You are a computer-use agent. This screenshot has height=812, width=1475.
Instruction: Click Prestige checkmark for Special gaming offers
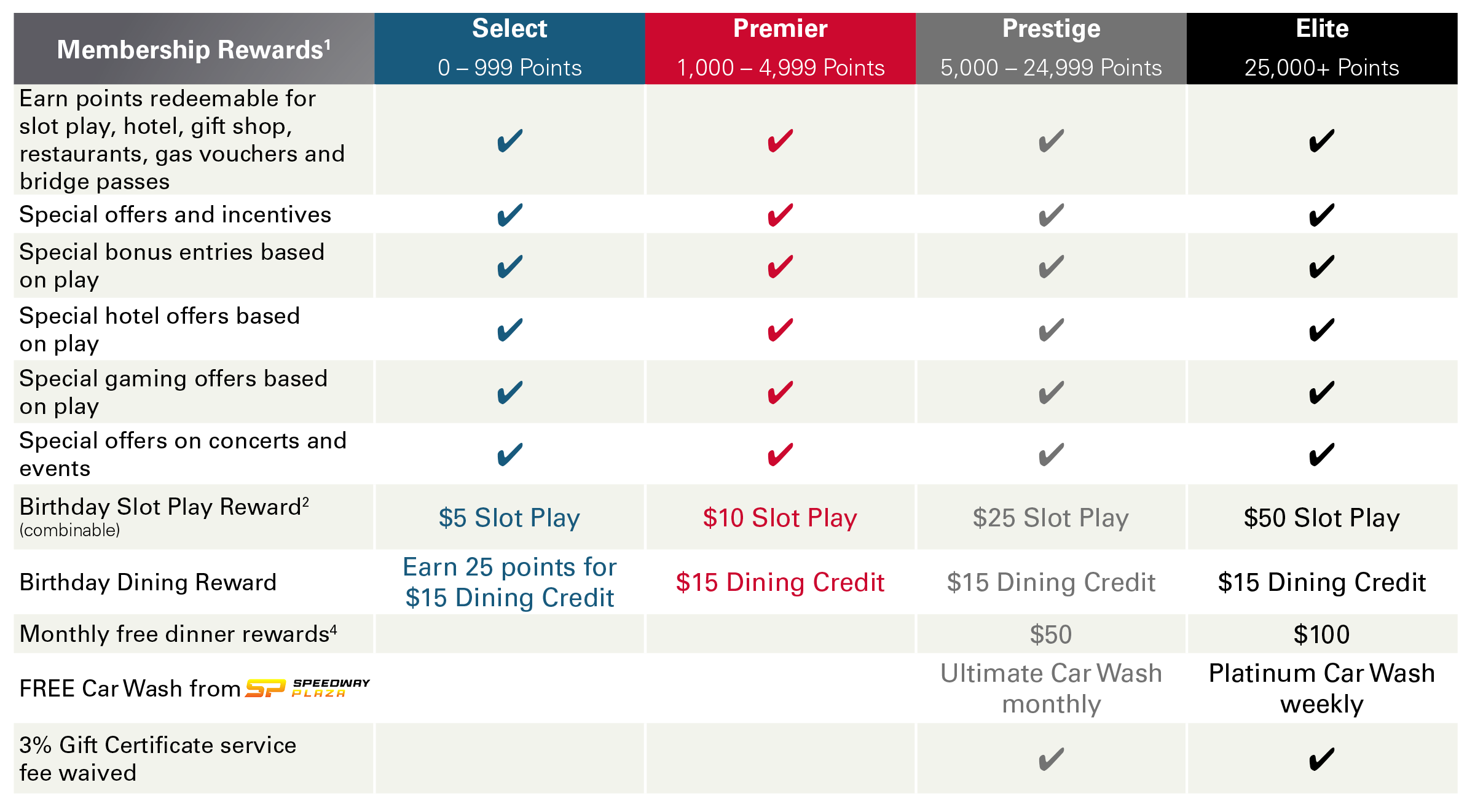tap(1051, 392)
